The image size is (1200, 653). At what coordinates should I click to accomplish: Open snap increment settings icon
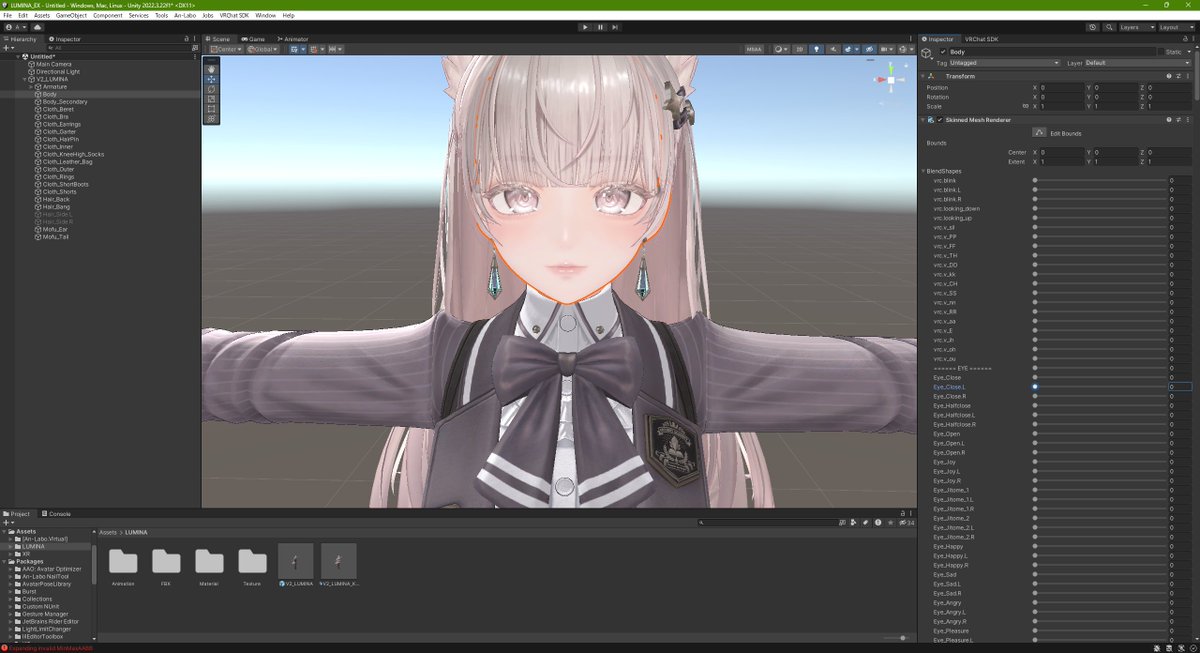click(x=334, y=49)
